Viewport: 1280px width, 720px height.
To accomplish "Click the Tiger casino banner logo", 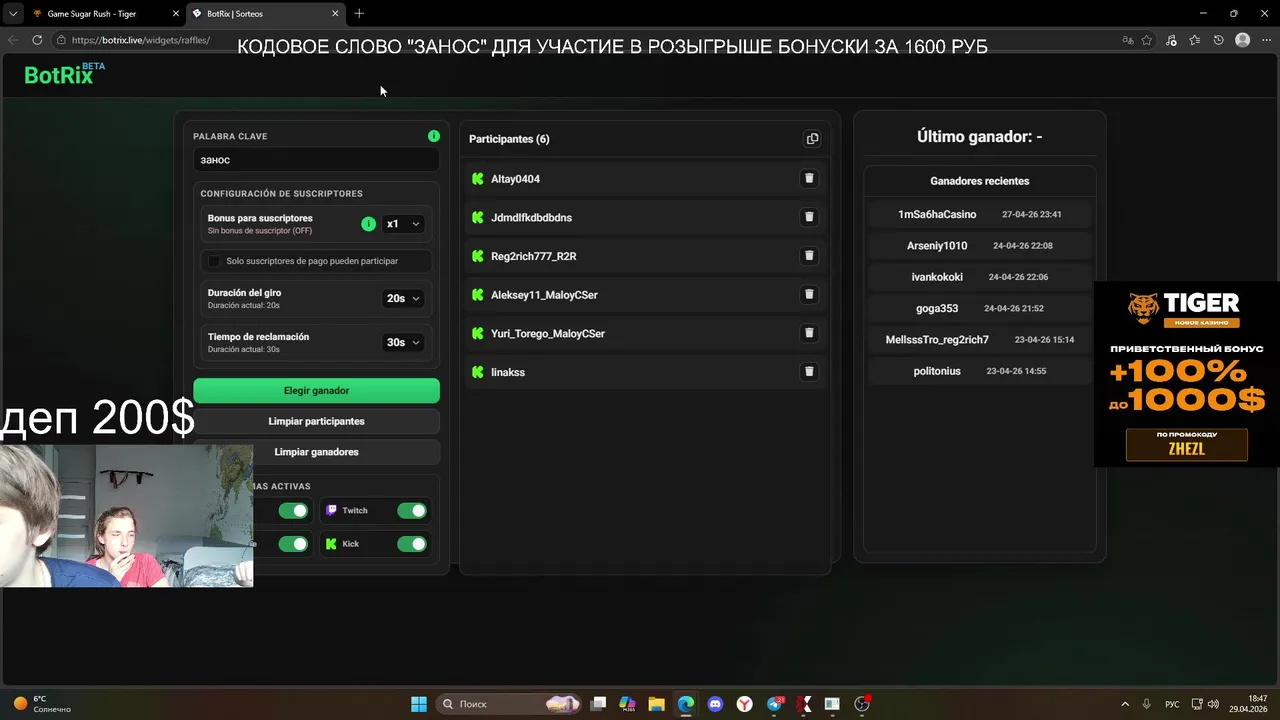I will pyautogui.click(x=1185, y=309).
